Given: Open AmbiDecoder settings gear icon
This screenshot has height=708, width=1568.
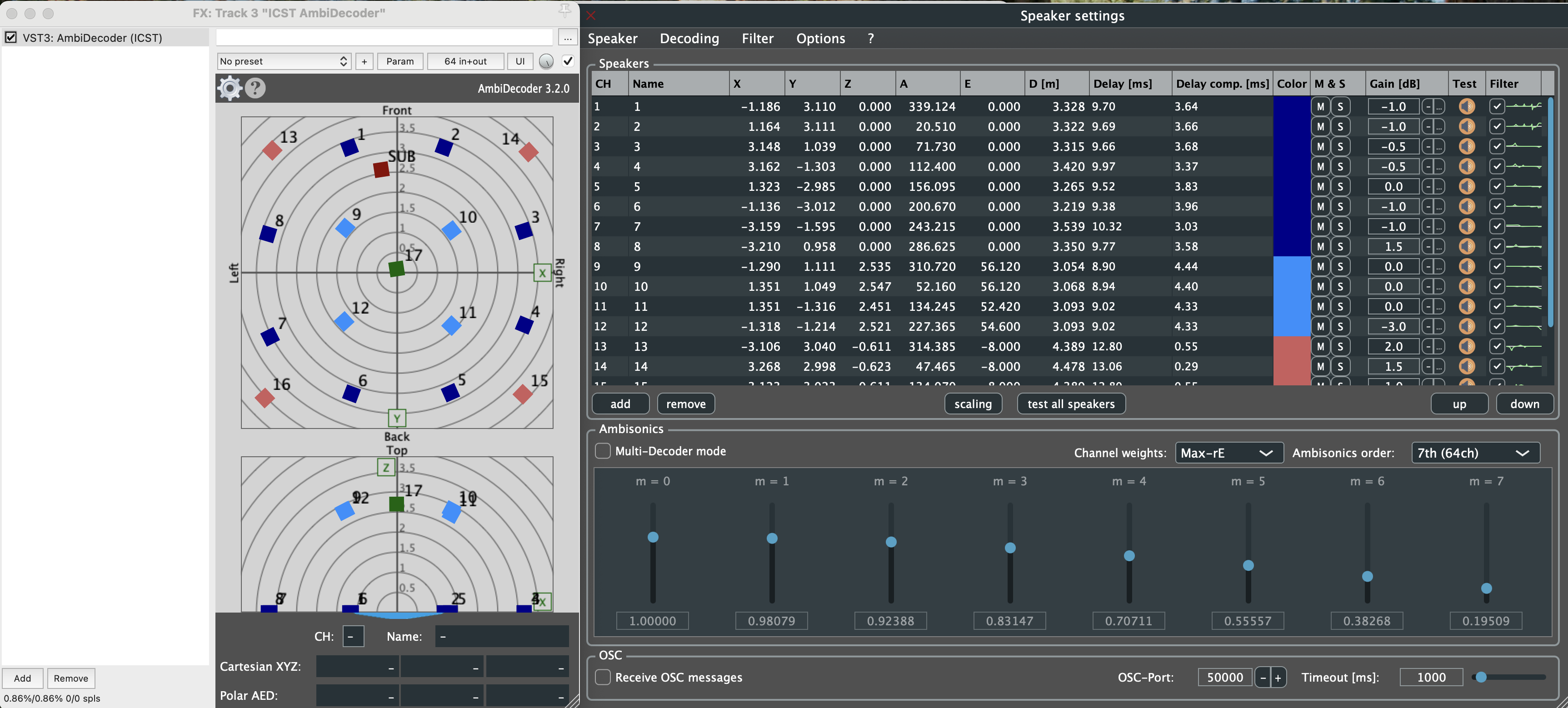Looking at the screenshot, I should [230, 88].
